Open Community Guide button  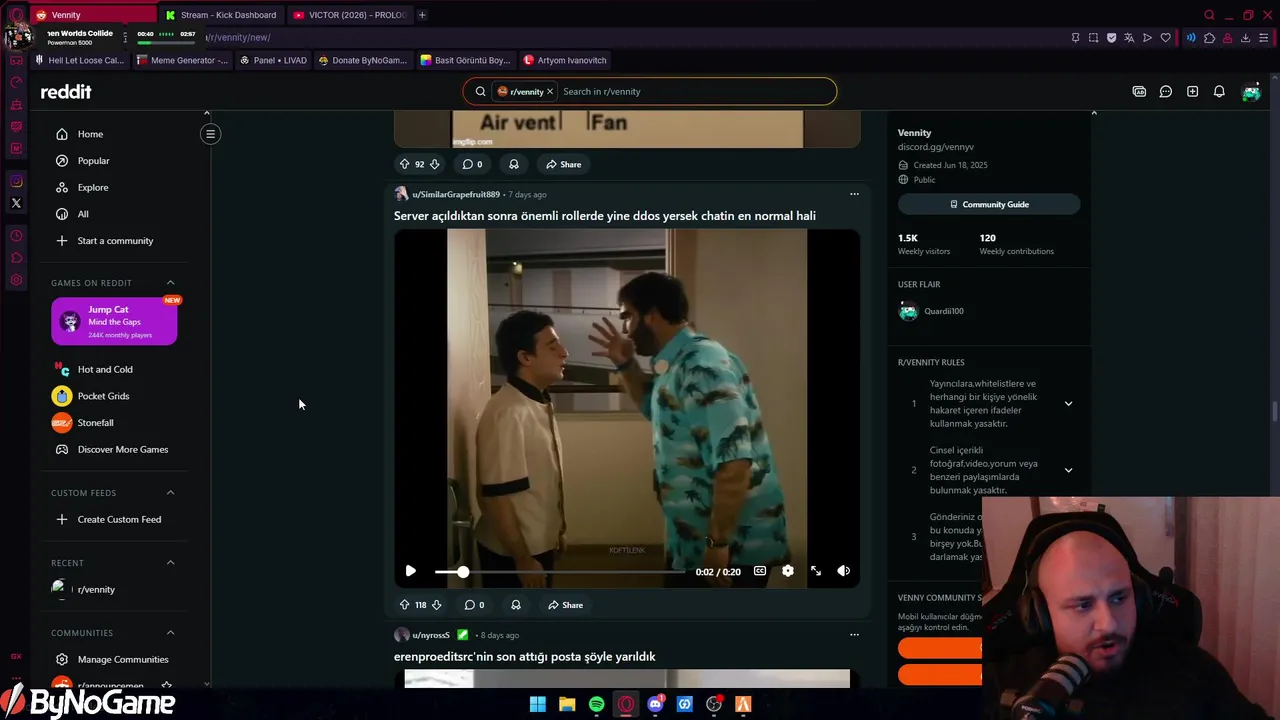(989, 204)
